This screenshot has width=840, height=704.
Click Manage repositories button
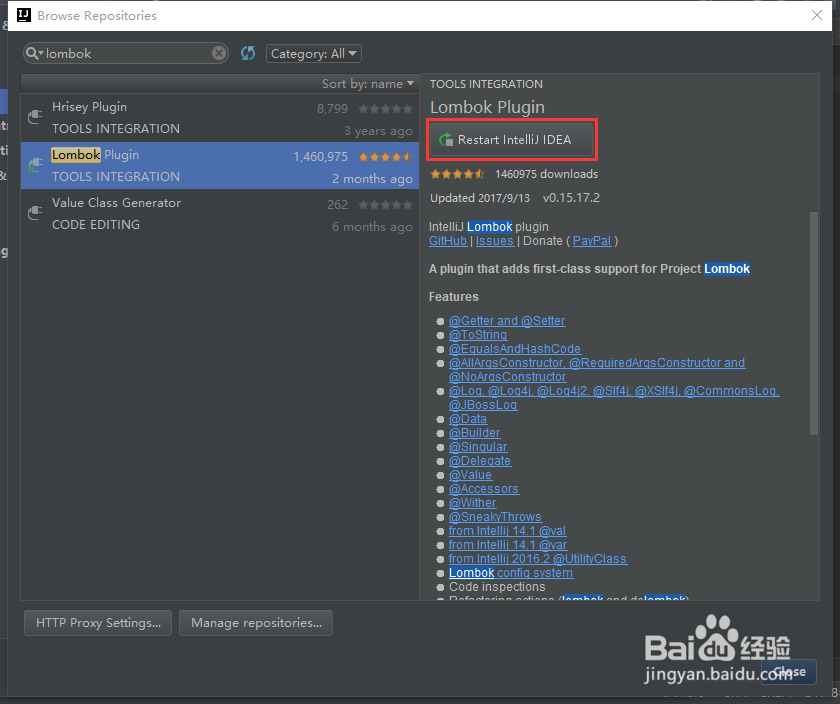point(256,623)
